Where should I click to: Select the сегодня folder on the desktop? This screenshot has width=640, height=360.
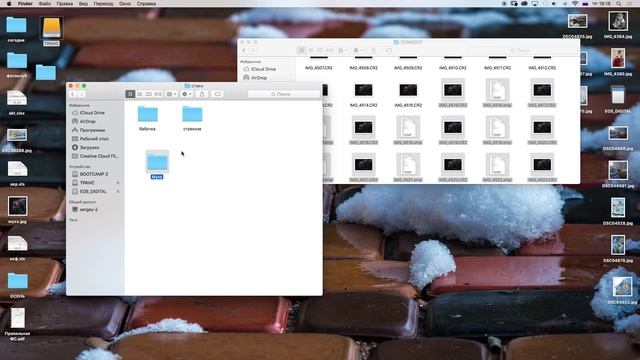(16, 29)
